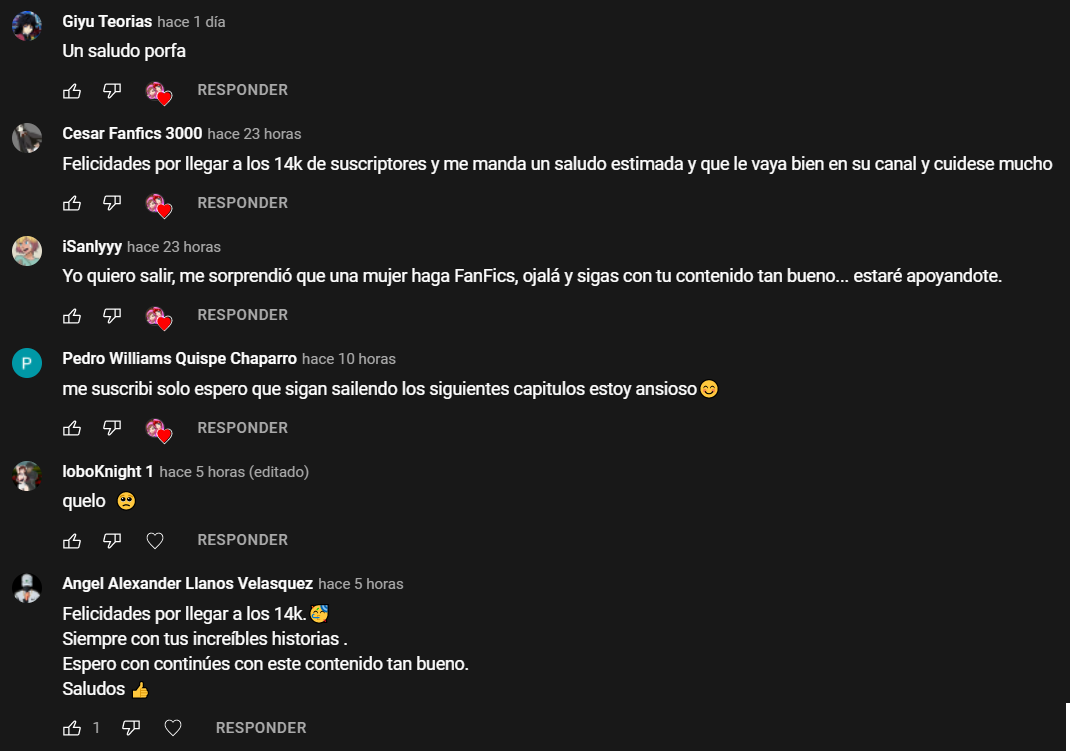Open iSanlyyy's profile via username
This screenshot has height=751, width=1070.
[x=92, y=246]
